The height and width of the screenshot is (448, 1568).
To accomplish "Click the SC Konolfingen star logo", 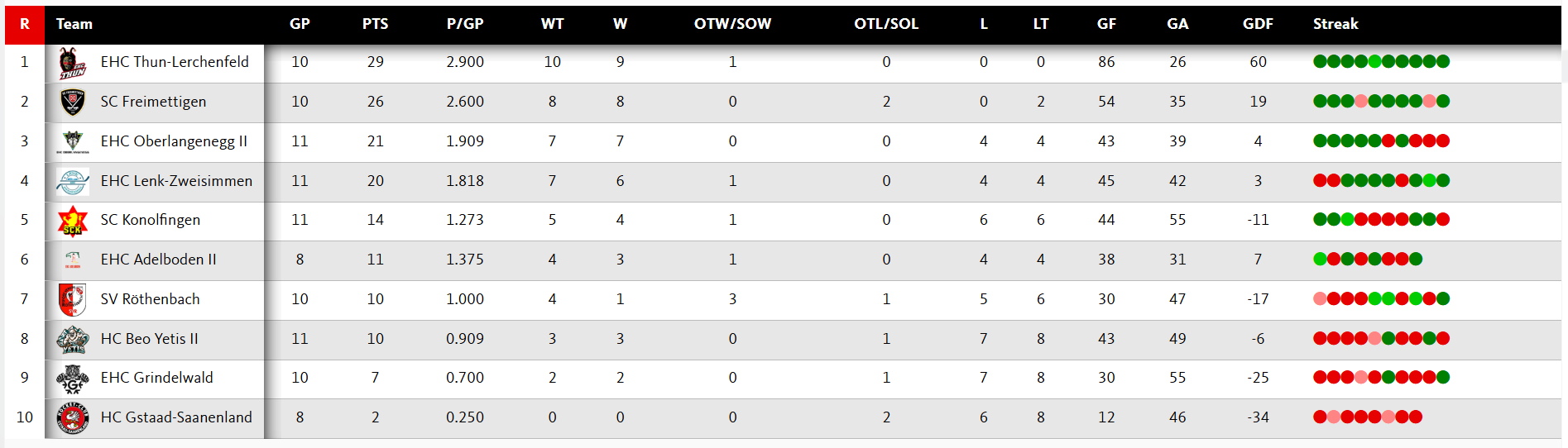I will point(73,221).
